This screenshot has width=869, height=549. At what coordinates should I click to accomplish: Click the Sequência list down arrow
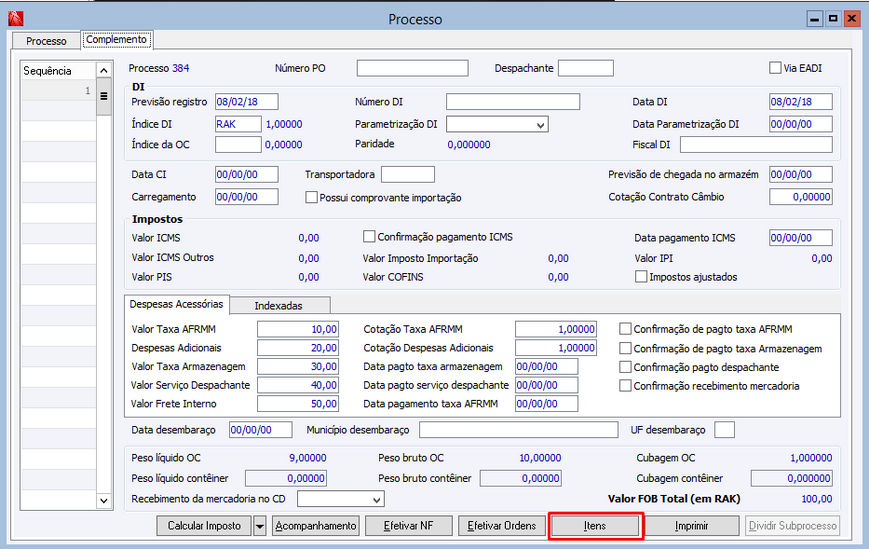click(x=104, y=500)
